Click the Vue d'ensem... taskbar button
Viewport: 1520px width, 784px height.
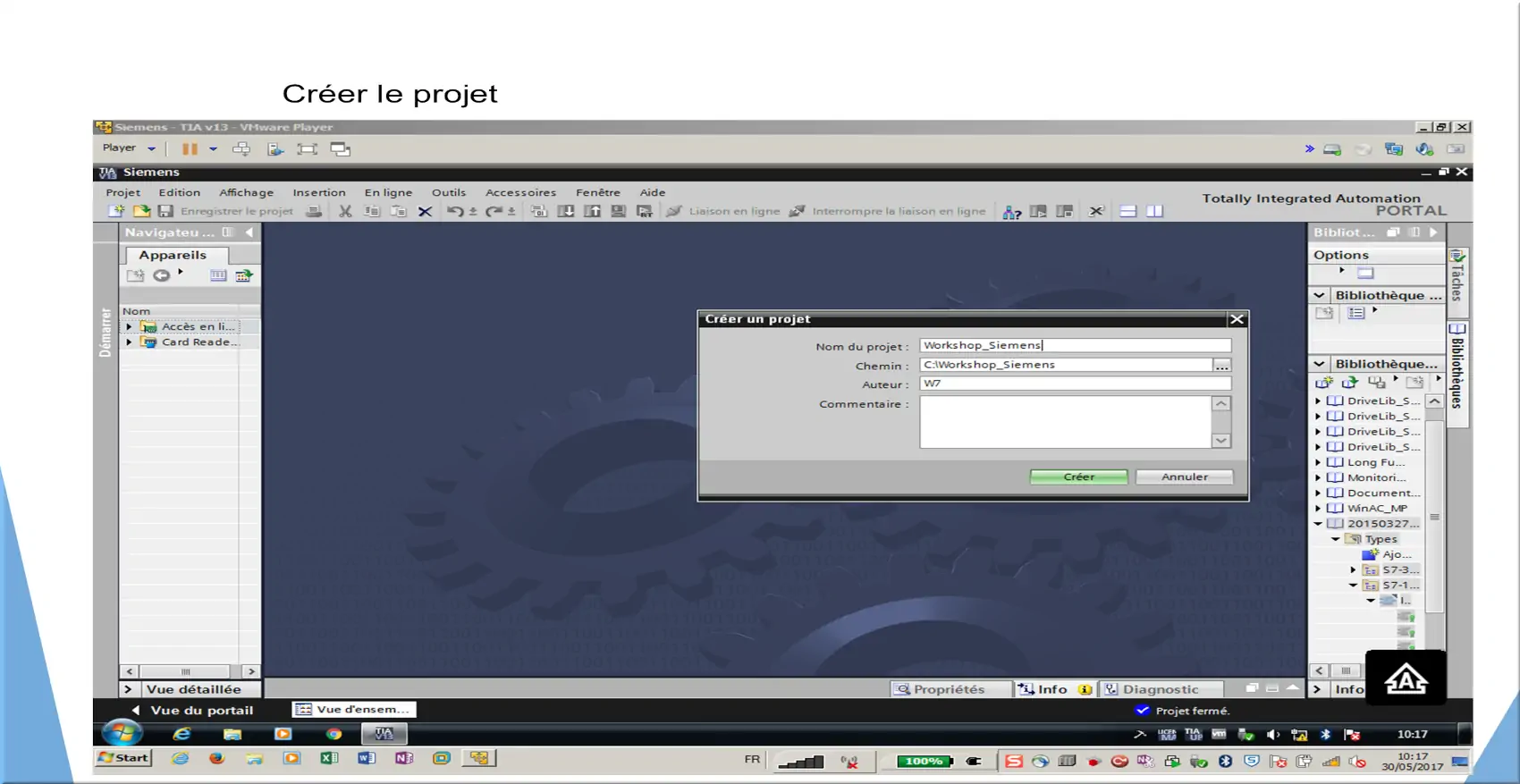pyautogui.click(x=353, y=709)
